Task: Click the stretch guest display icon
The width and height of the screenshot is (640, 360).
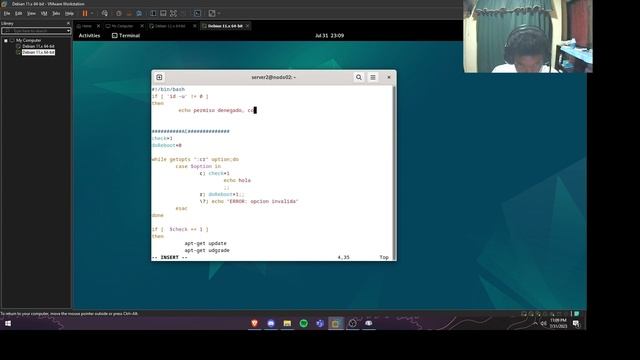Action: [212, 13]
